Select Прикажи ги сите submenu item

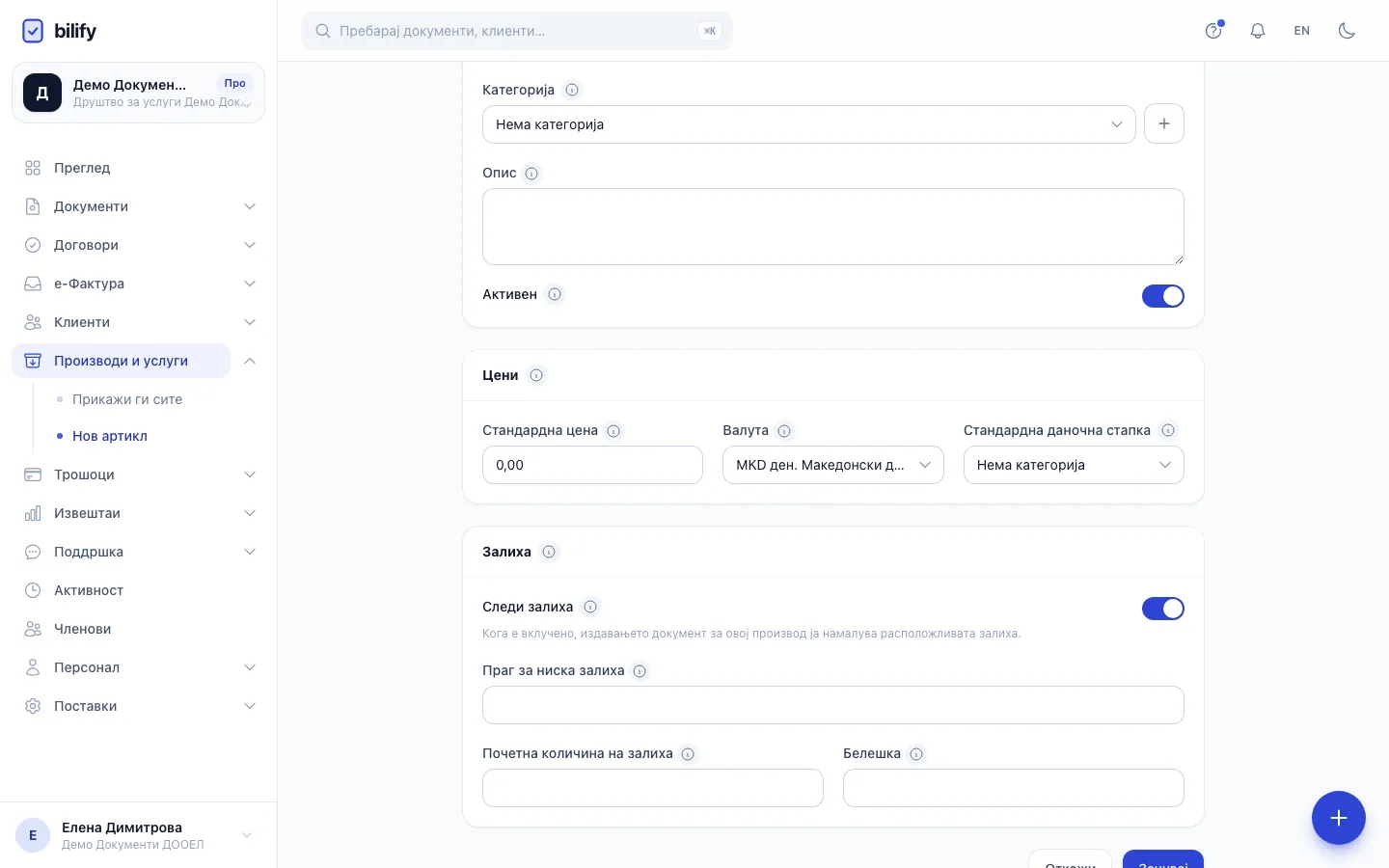point(127,399)
